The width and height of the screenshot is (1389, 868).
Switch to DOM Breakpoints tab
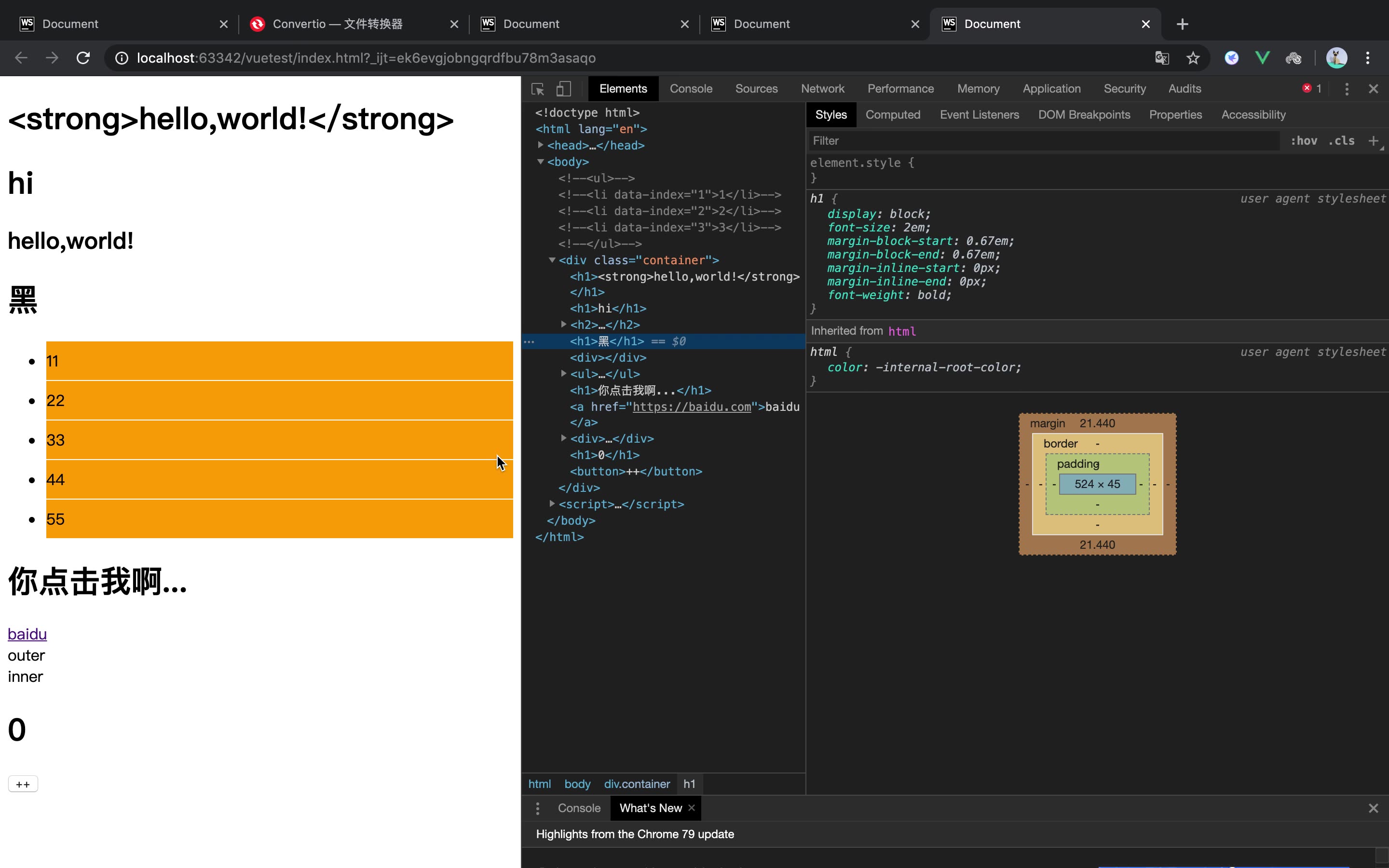coord(1084,115)
